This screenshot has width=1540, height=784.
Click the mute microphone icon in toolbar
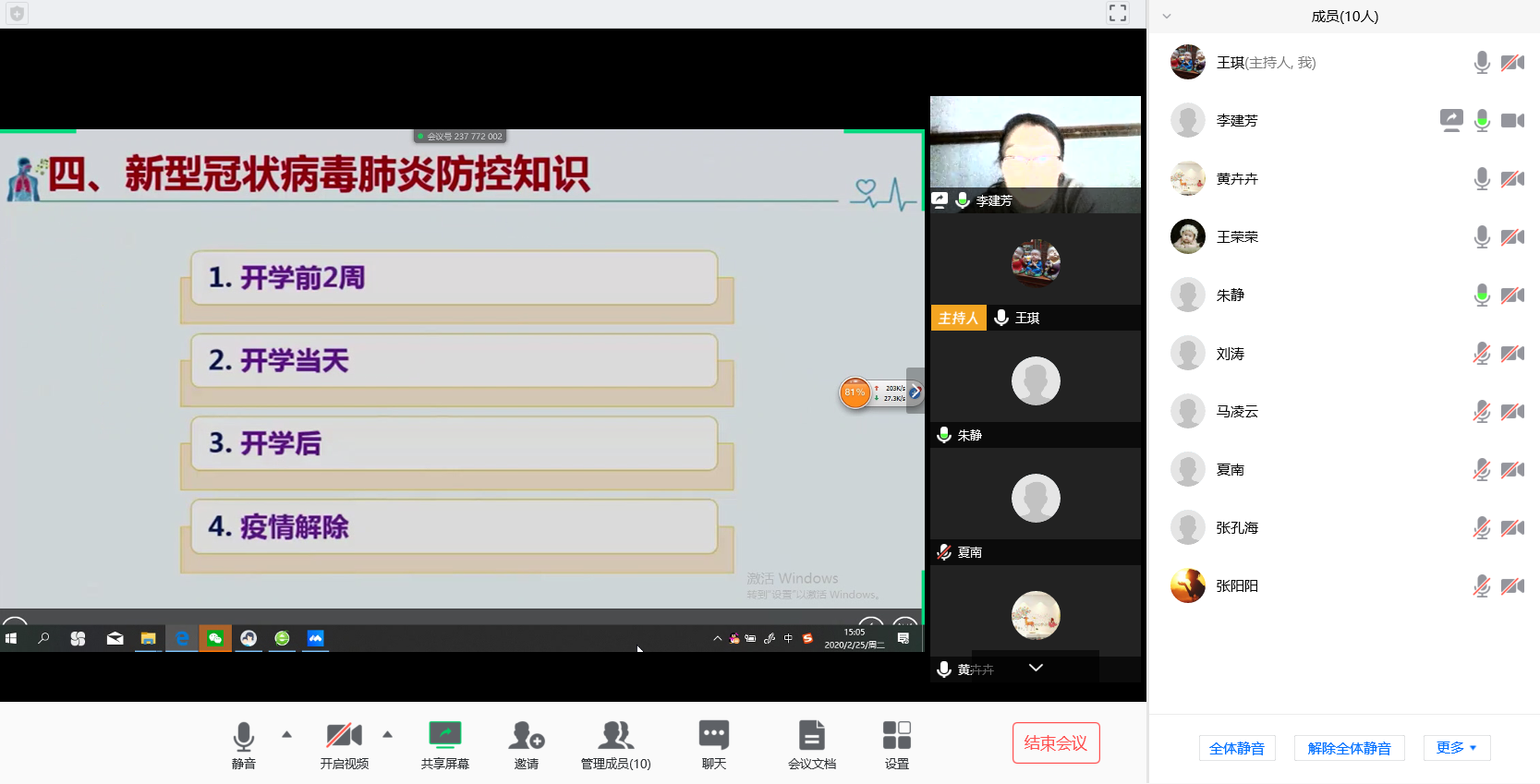click(x=244, y=736)
